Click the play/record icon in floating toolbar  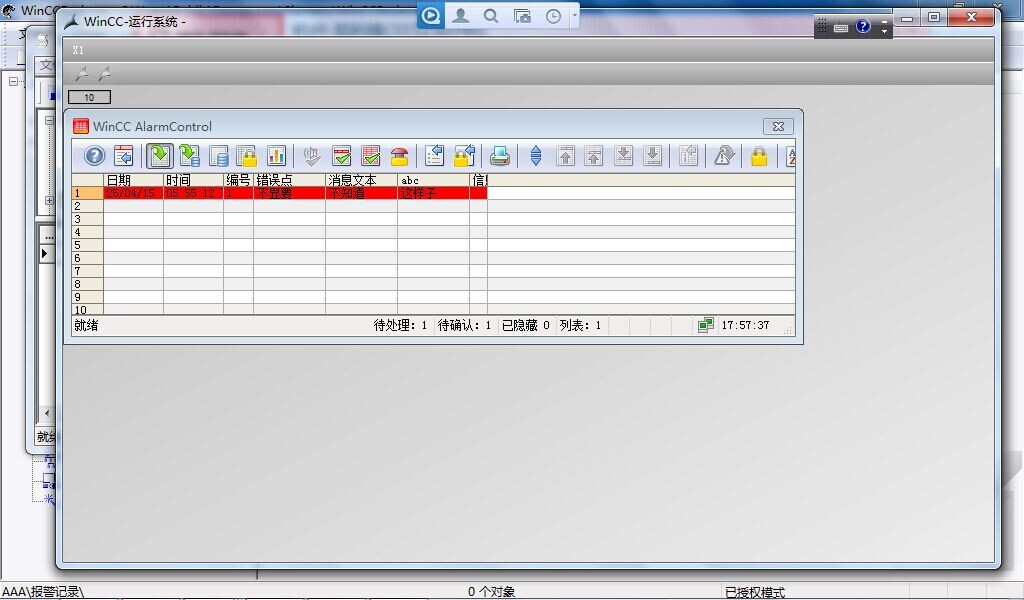click(430, 15)
